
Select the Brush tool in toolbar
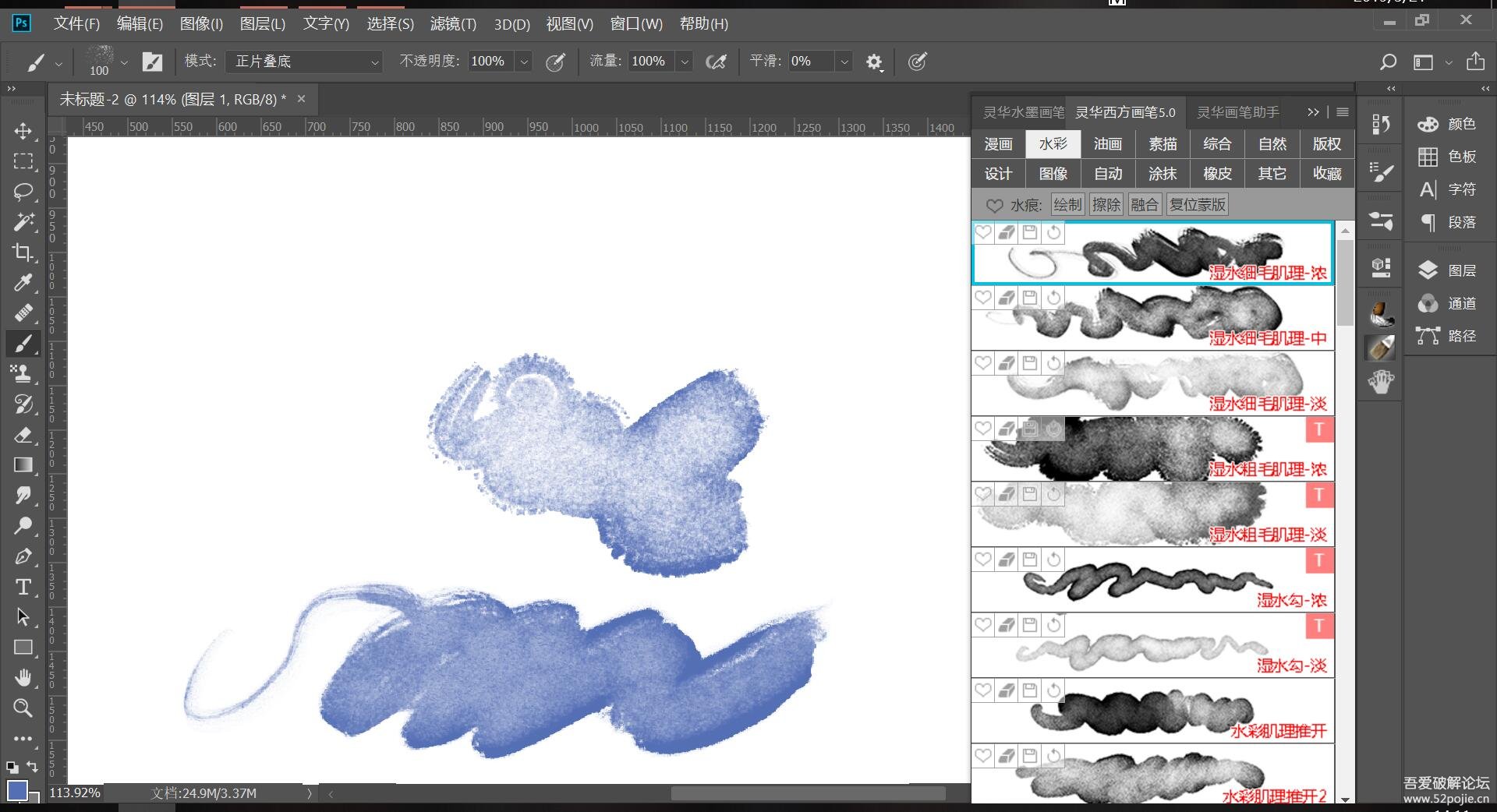pyautogui.click(x=23, y=343)
